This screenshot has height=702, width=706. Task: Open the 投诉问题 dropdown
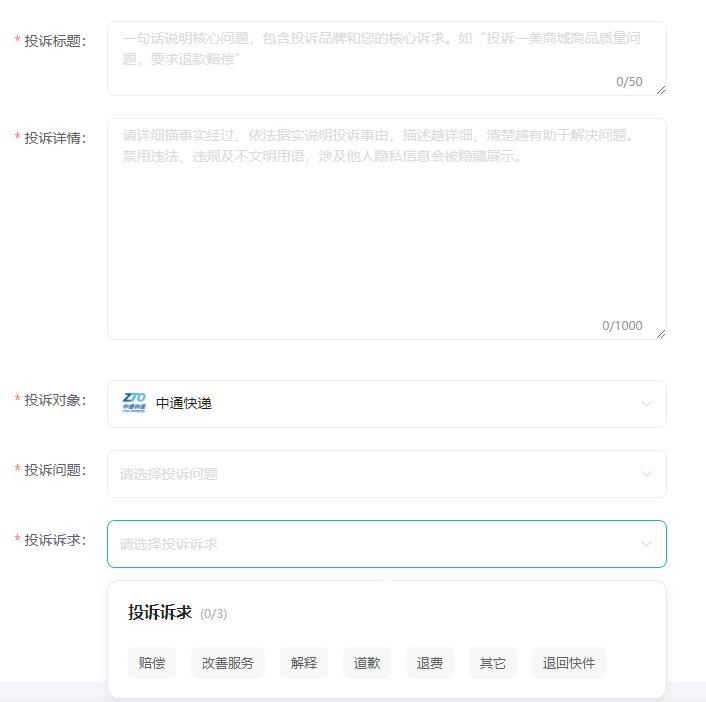[386, 474]
